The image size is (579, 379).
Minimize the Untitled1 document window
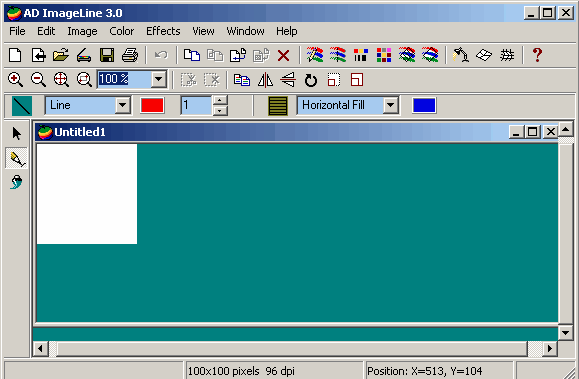[516, 132]
